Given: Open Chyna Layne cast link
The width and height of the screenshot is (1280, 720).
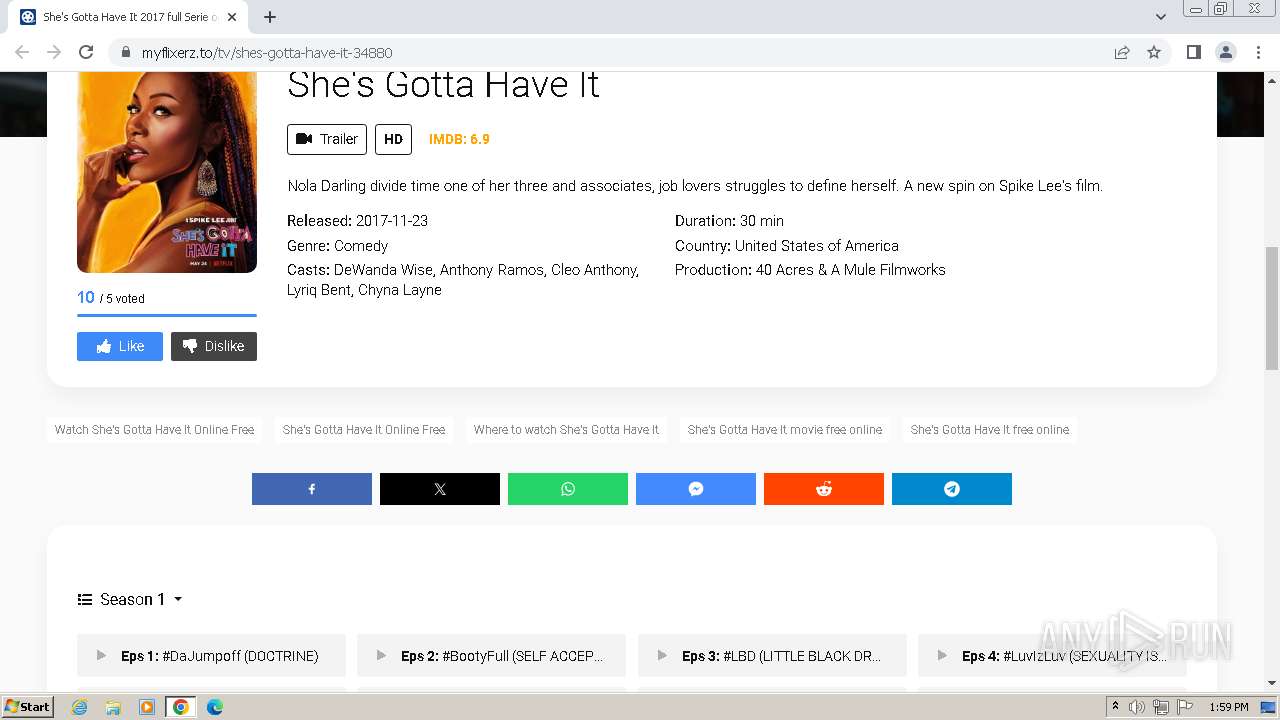Looking at the screenshot, I should click(x=400, y=290).
